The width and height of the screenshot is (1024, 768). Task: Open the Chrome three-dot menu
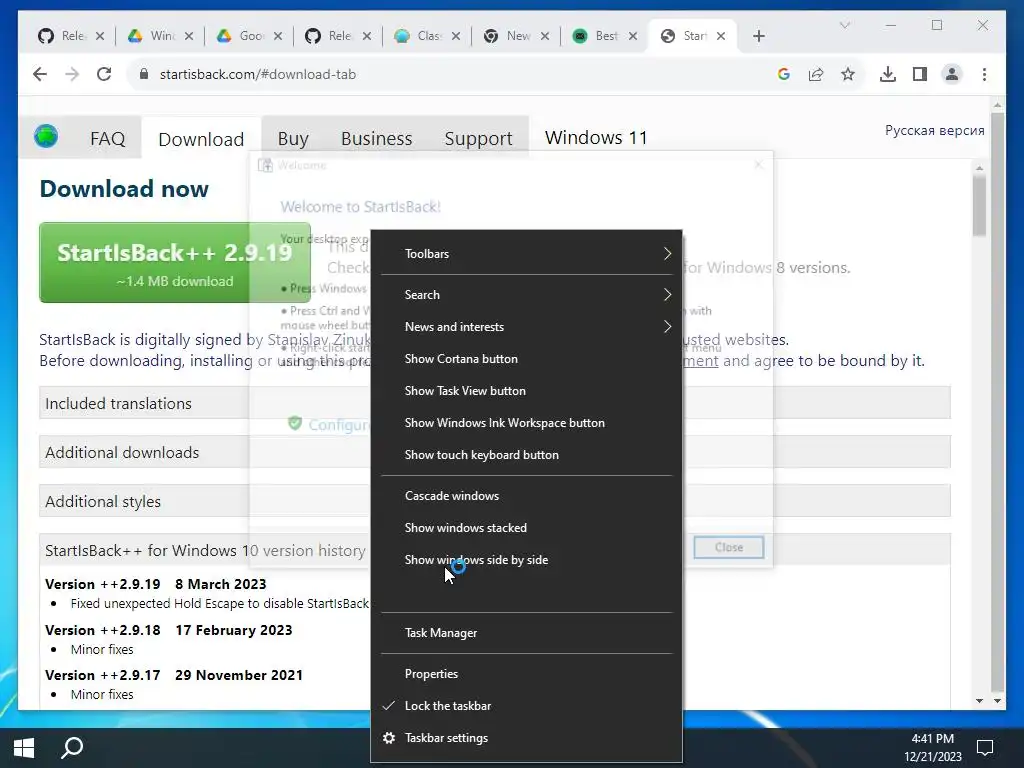(984, 74)
